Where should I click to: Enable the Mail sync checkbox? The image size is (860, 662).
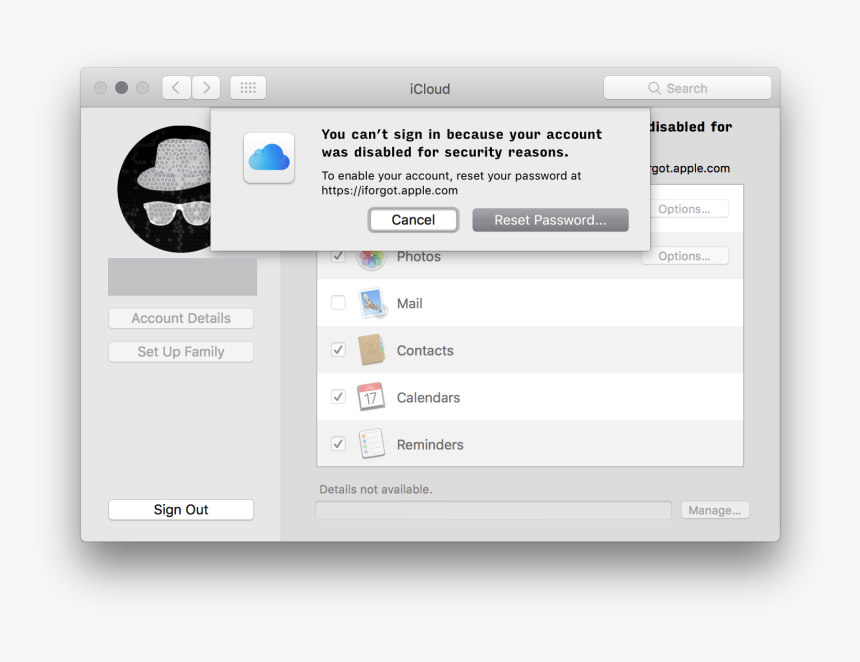338,303
